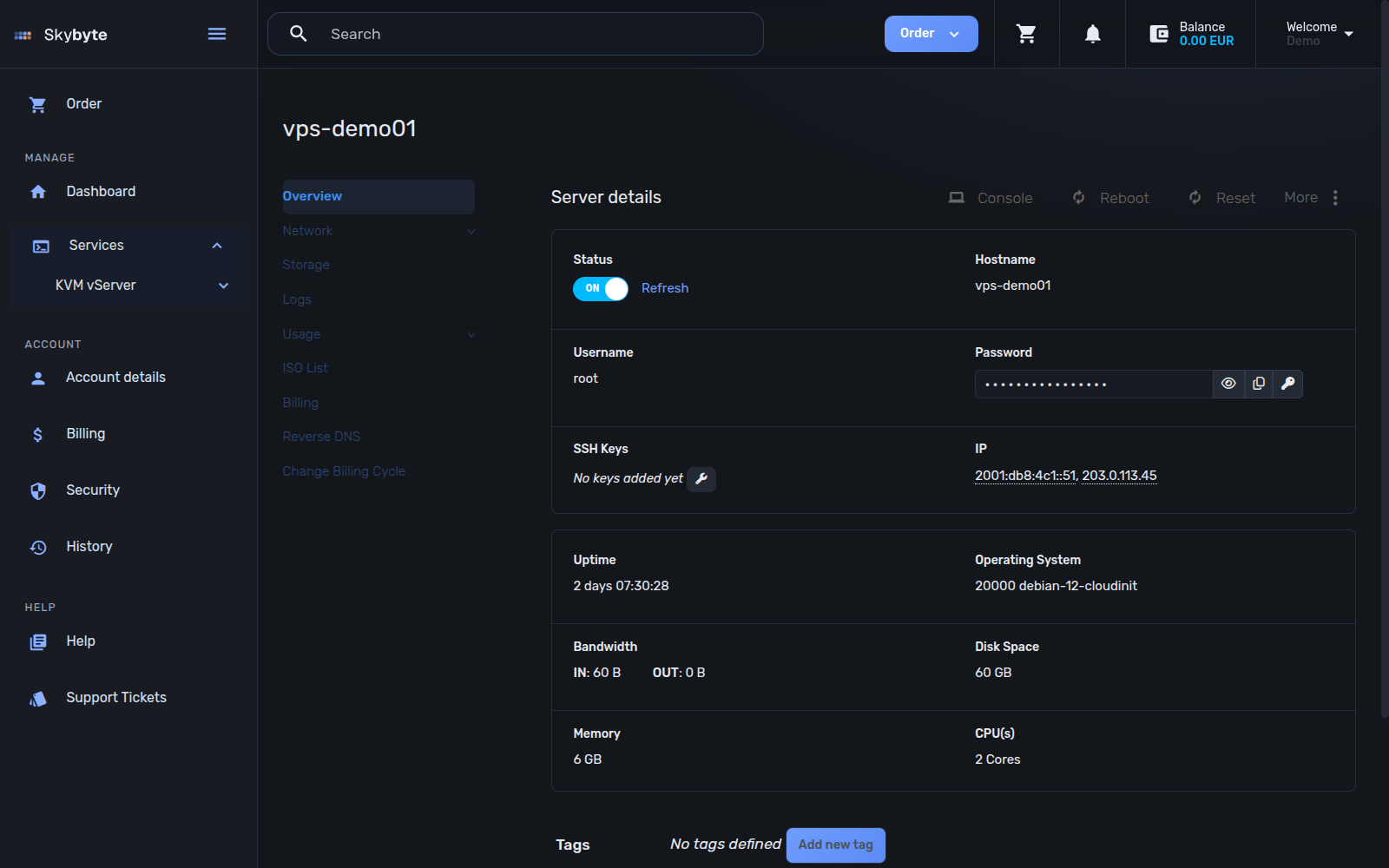Click the Account details person icon
The image size is (1389, 868).
38,378
